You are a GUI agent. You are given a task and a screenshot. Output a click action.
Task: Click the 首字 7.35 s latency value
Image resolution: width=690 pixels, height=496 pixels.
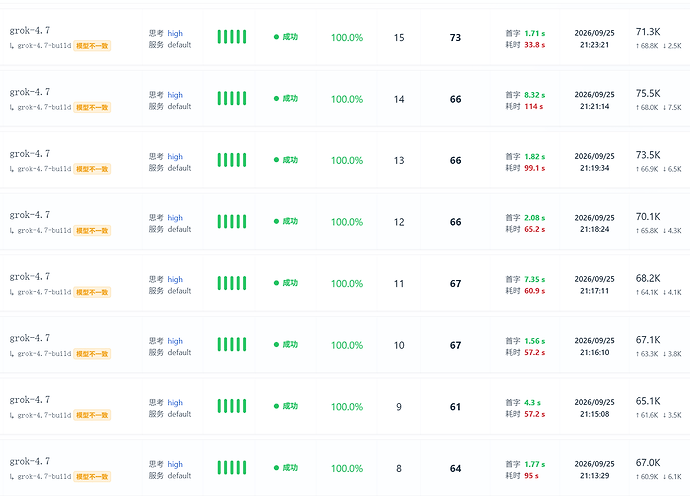[x=534, y=279]
